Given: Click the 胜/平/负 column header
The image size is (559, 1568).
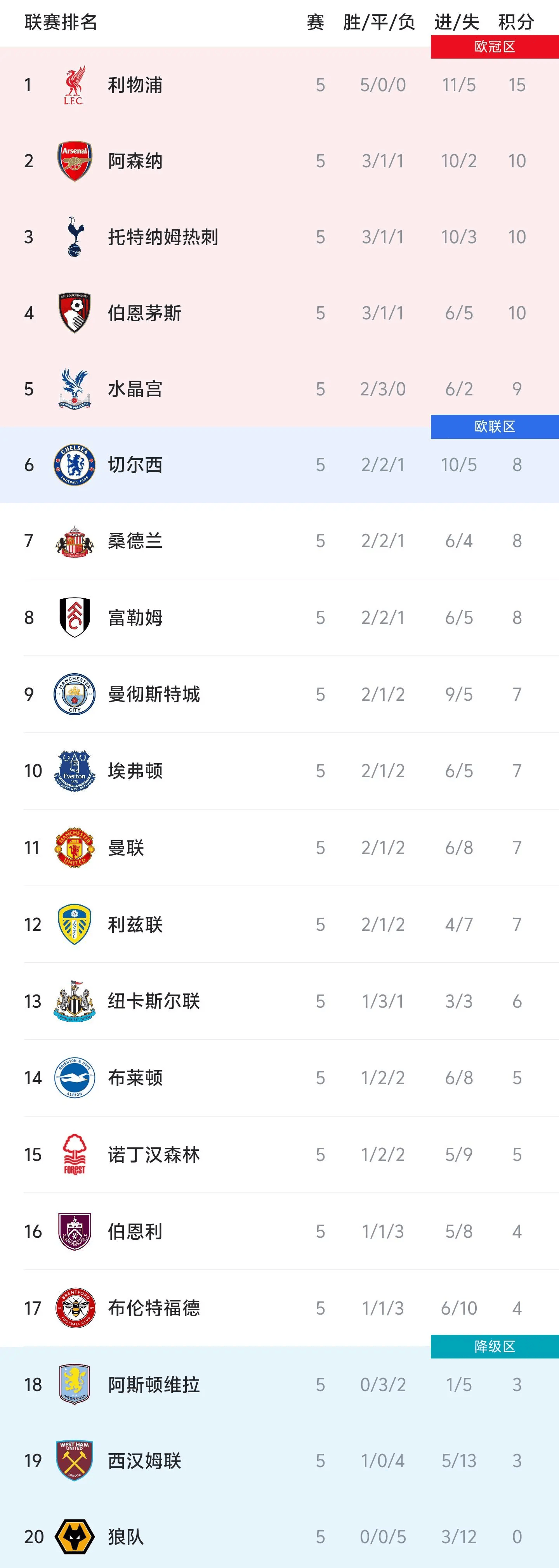Looking at the screenshot, I should coord(379,23).
